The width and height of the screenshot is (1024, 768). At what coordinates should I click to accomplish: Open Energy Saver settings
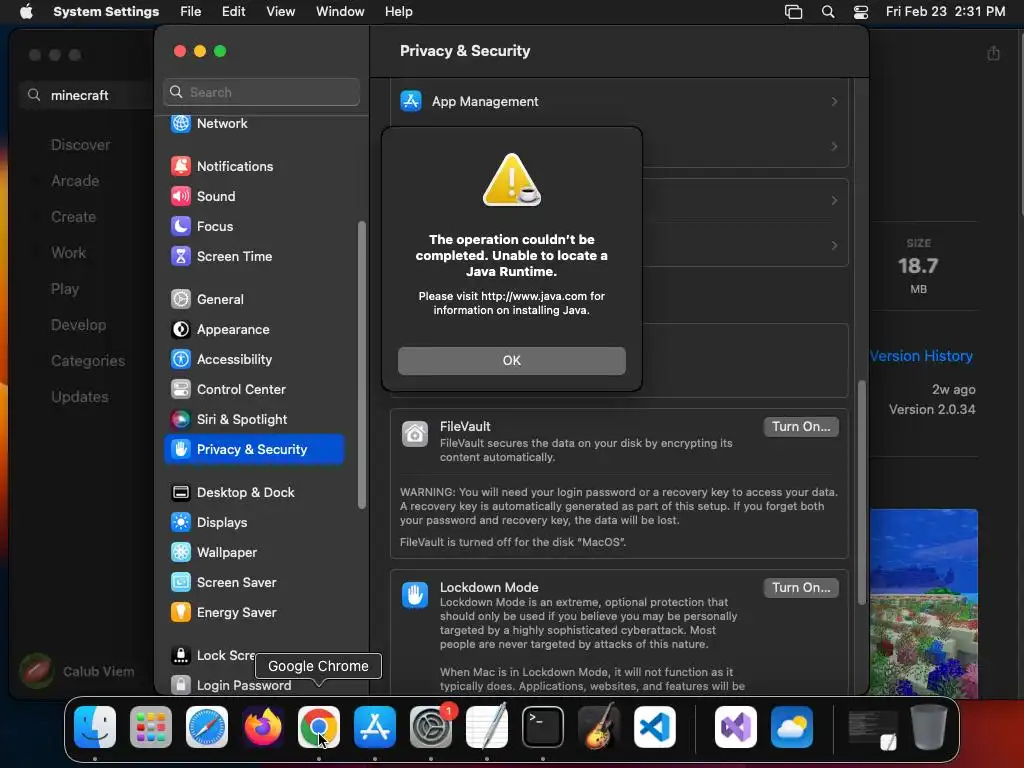255,613
